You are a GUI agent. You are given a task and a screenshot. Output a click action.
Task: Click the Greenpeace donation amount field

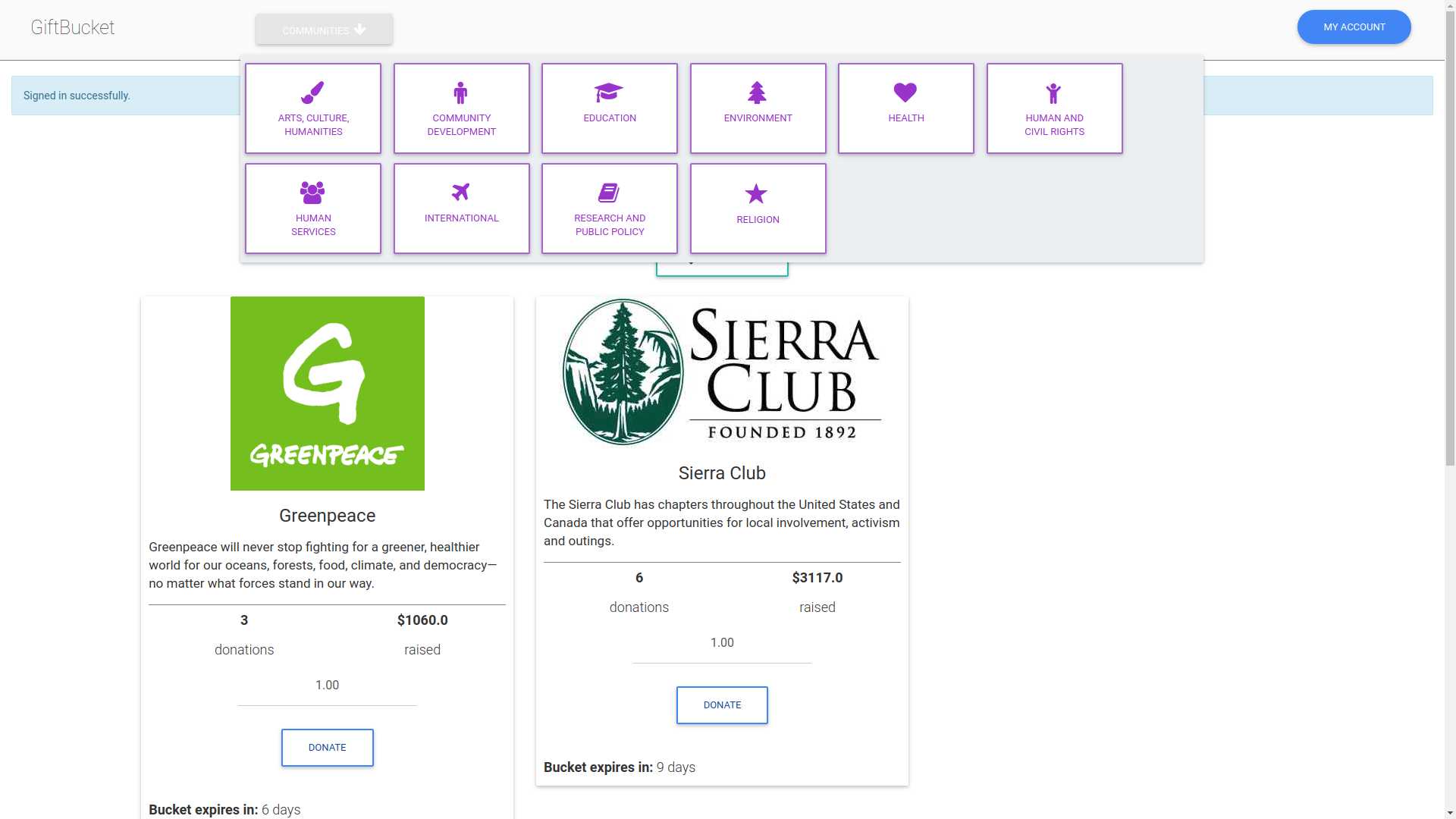point(327,686)
